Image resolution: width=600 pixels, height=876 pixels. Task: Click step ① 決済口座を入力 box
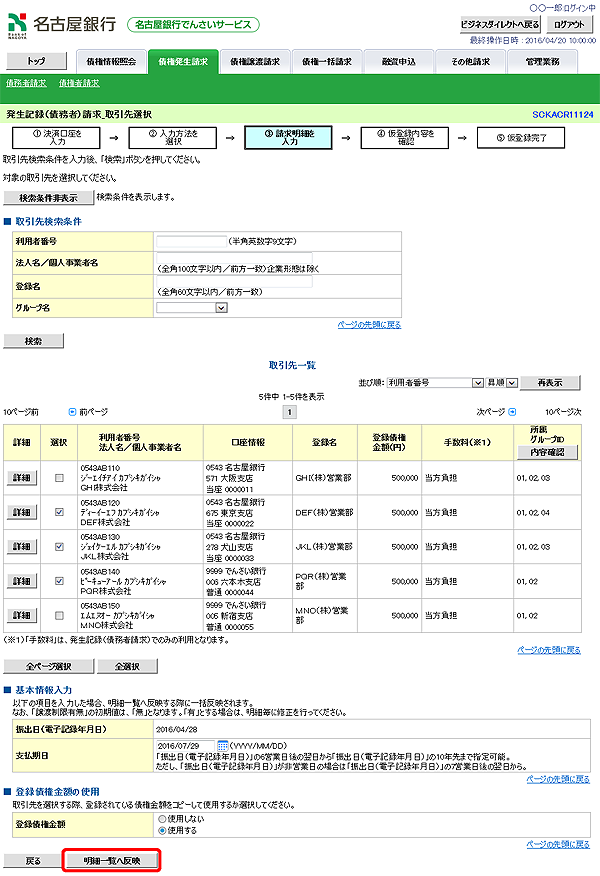[x=56, y=138]
